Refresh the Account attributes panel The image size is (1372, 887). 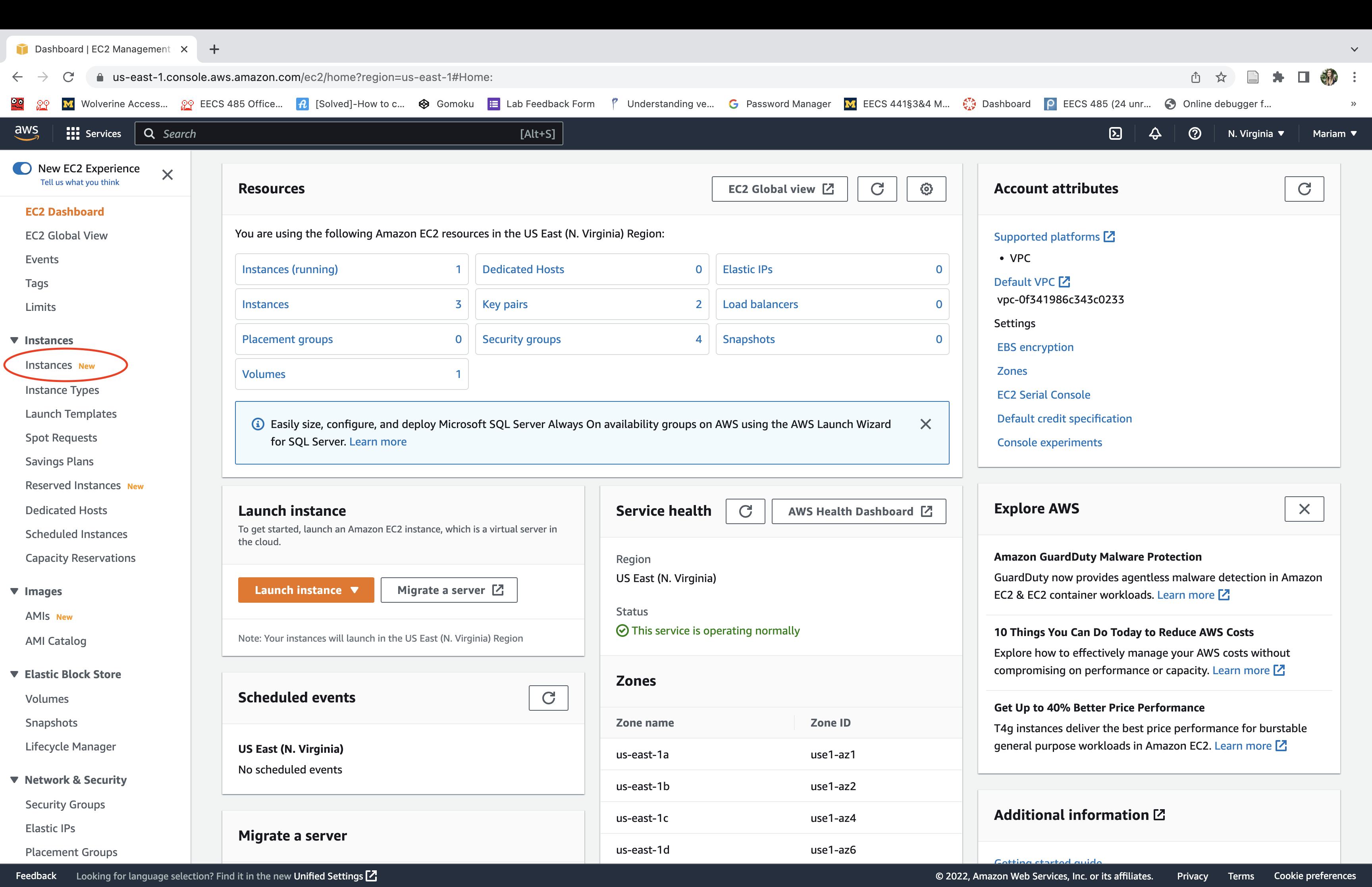click(x=1304, y=189)
